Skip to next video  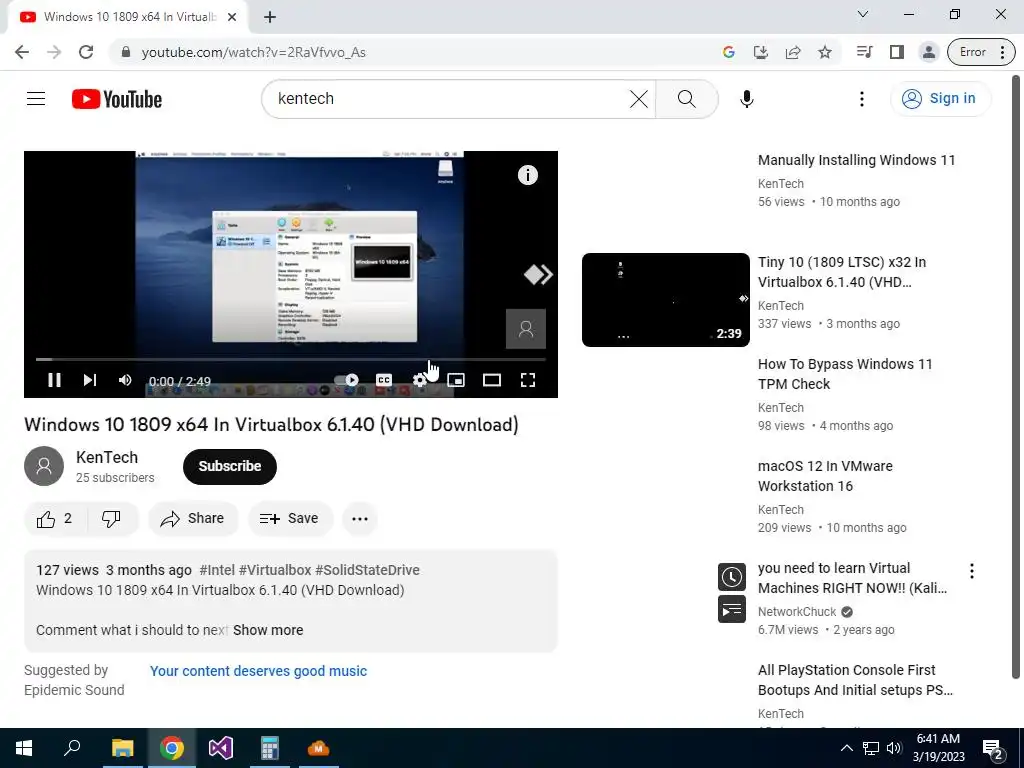[x=90, y=380]
